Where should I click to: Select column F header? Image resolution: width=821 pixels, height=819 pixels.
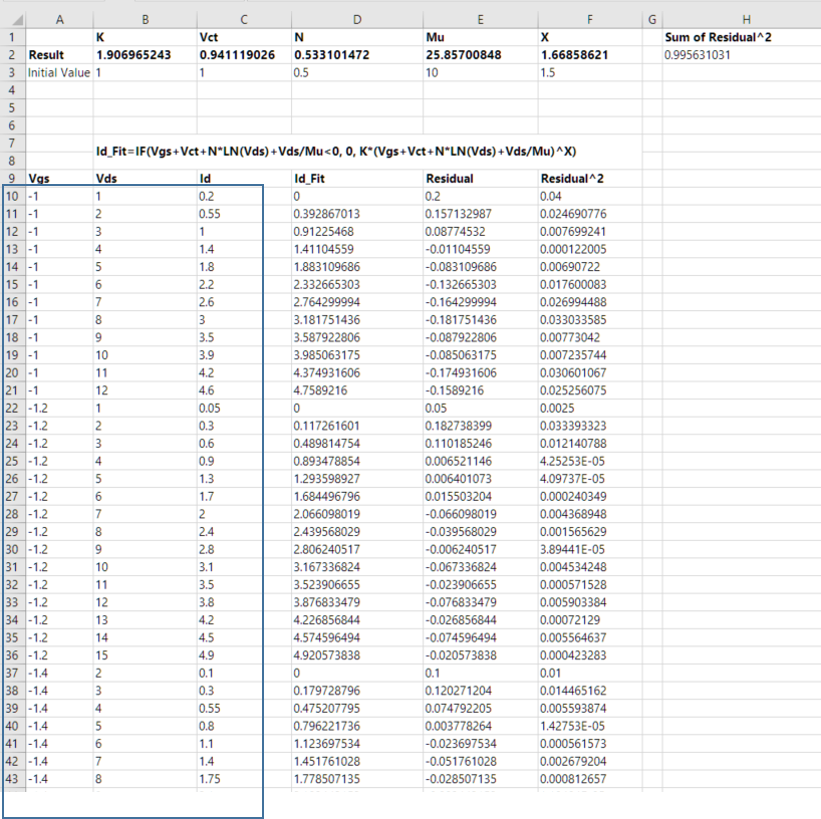(590, 20)
